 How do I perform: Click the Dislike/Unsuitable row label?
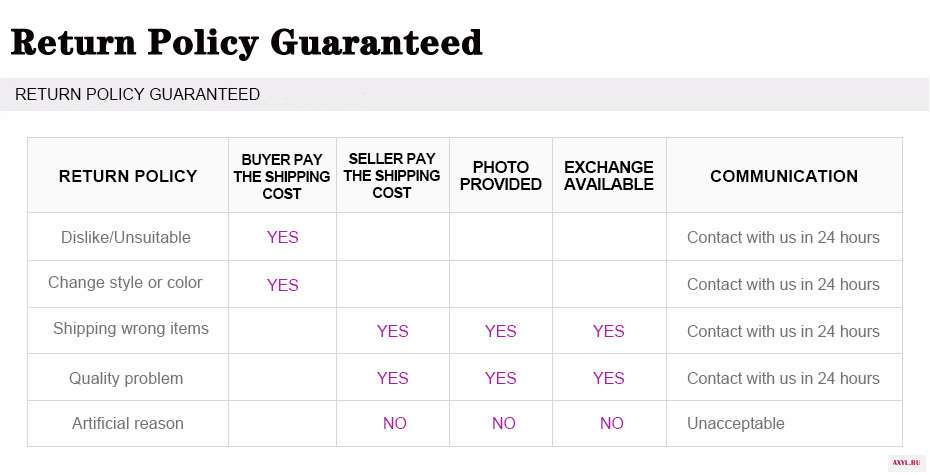click(x=126, y=237)
